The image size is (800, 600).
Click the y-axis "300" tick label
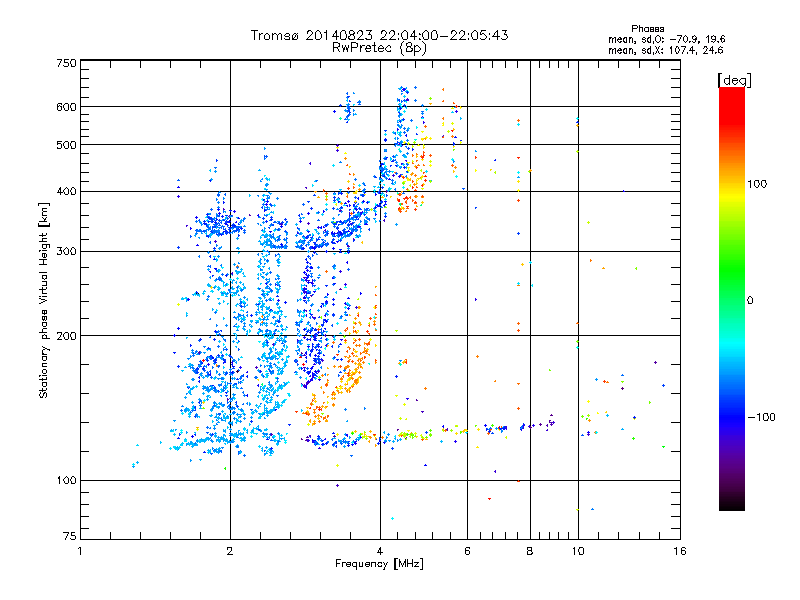[x=66, y=252]
